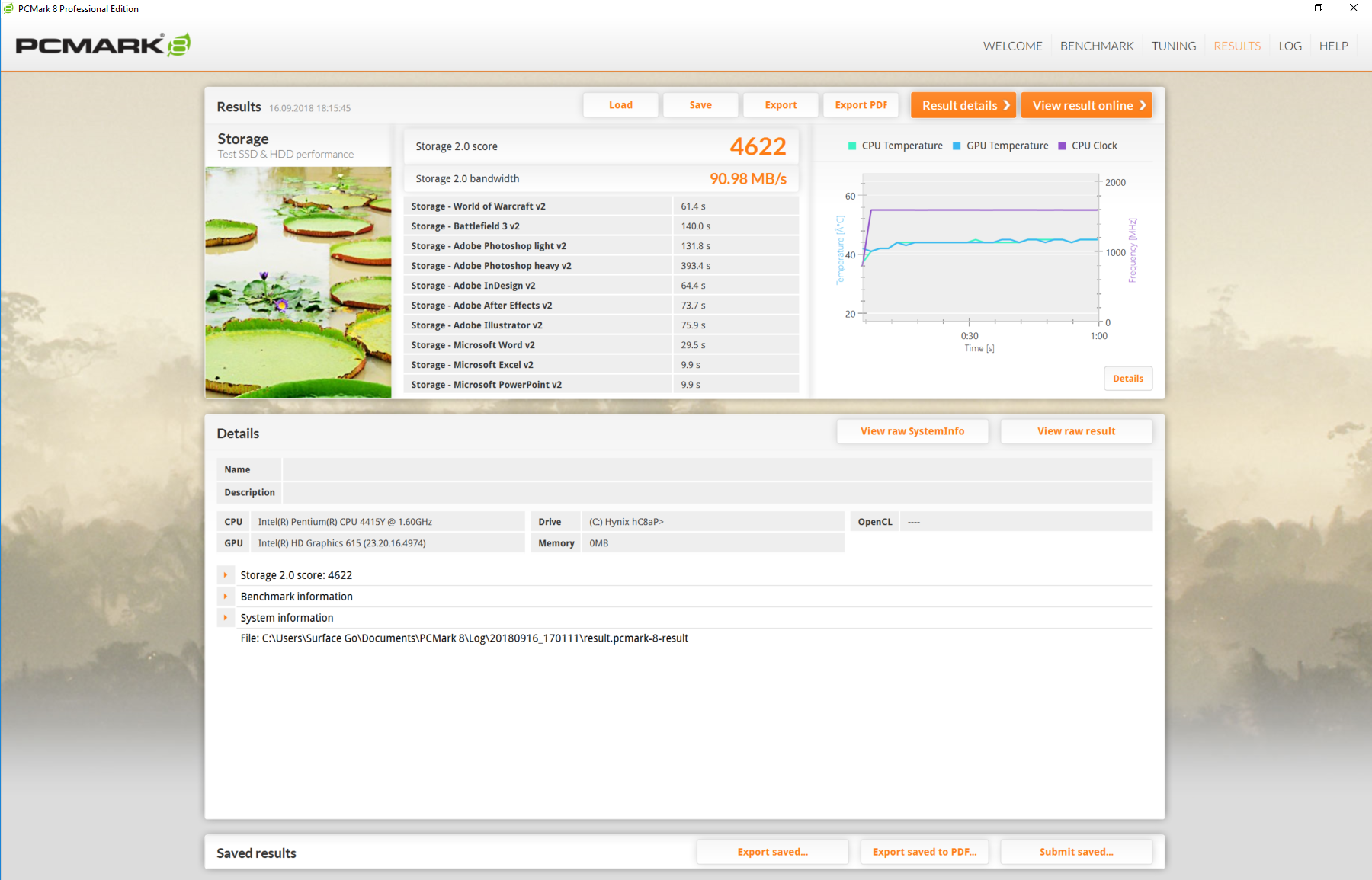Go to the Tuning tab
This screenshot has height=880, width=1372.
coord(1174,46)
